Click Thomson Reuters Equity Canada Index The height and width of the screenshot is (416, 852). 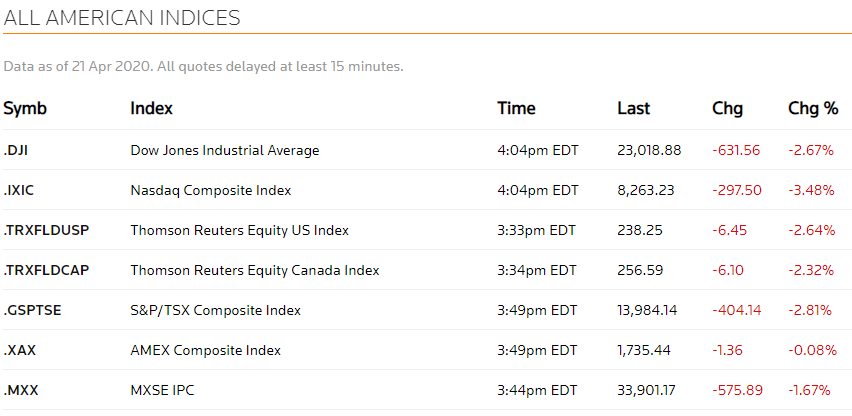(255, 270)
